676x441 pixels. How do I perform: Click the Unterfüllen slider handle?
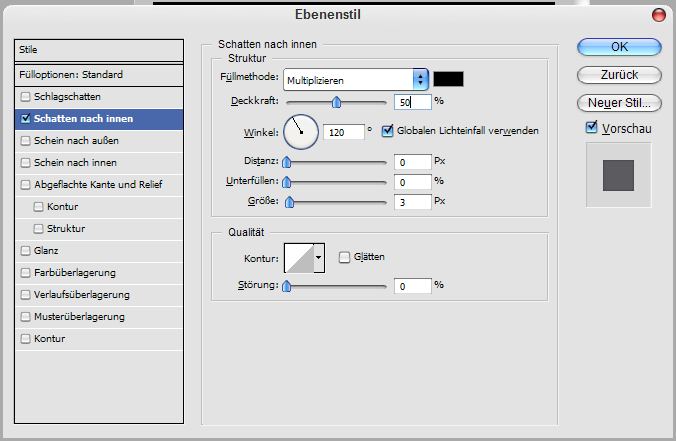point(287,182)
